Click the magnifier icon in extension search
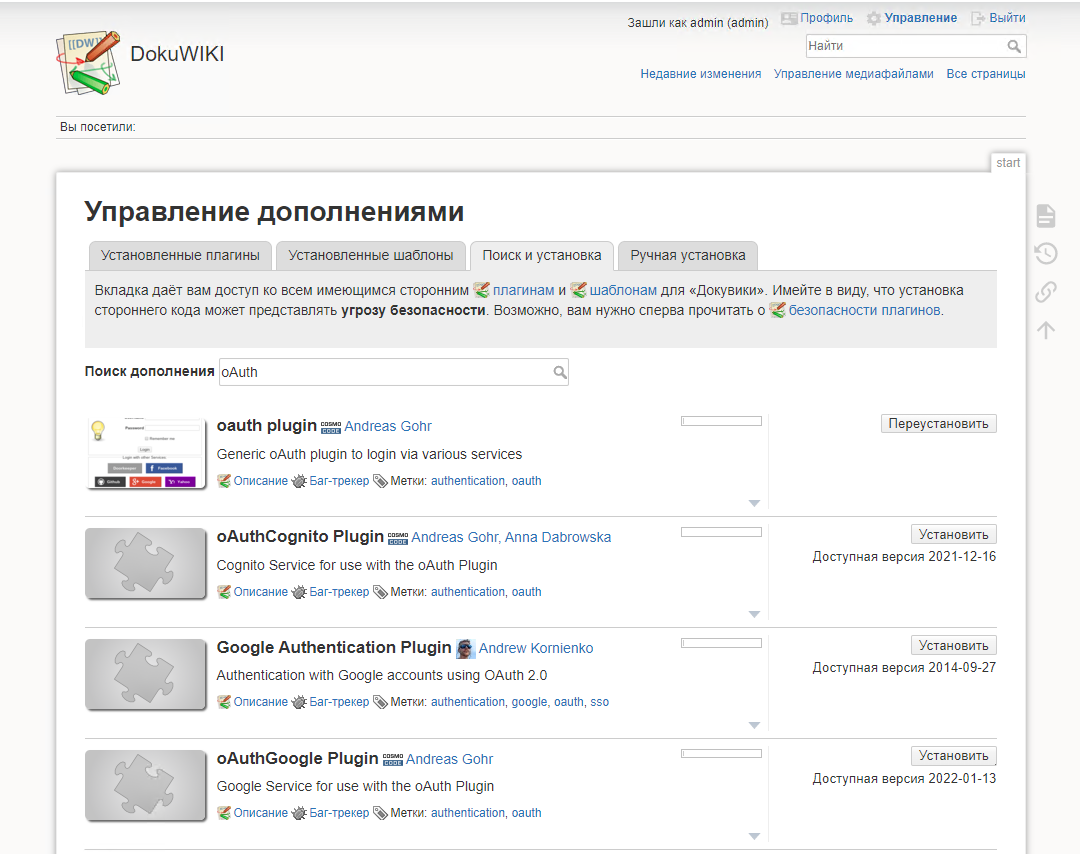The height and width of the screenshot is (854, 1080). click(x=560, y=372)
